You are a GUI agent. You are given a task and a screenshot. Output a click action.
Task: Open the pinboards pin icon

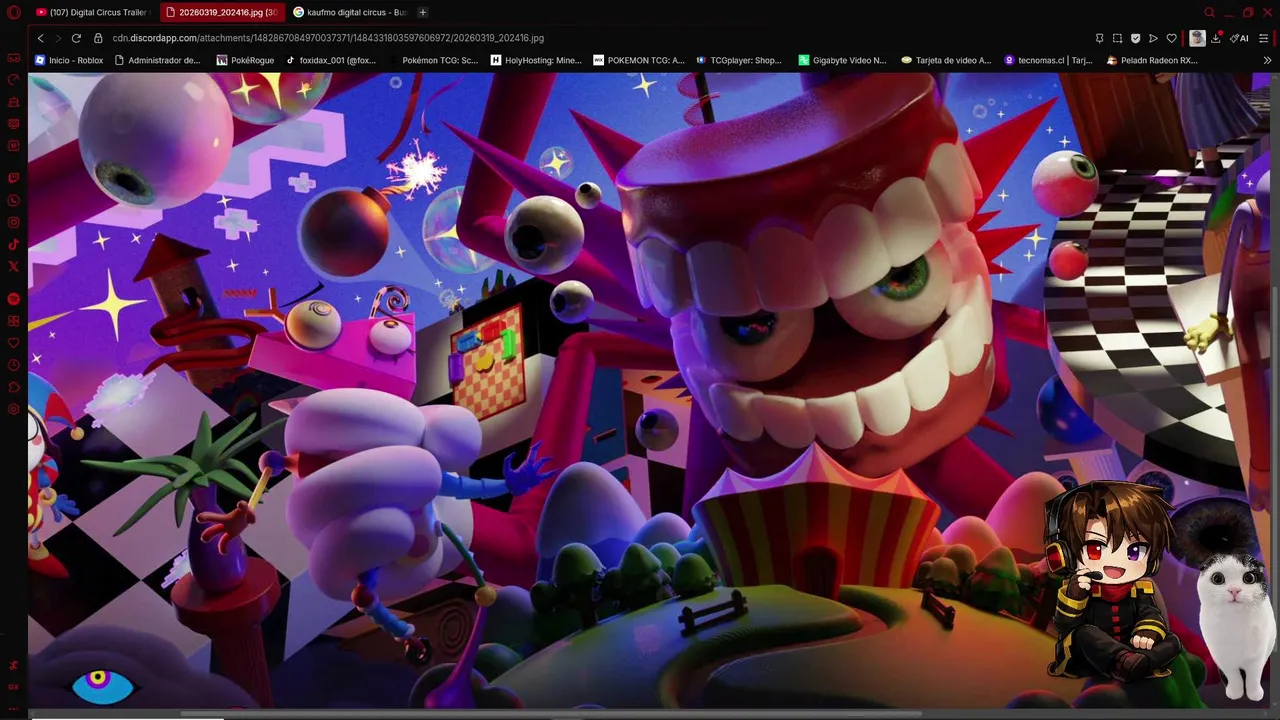[1099, 38]
